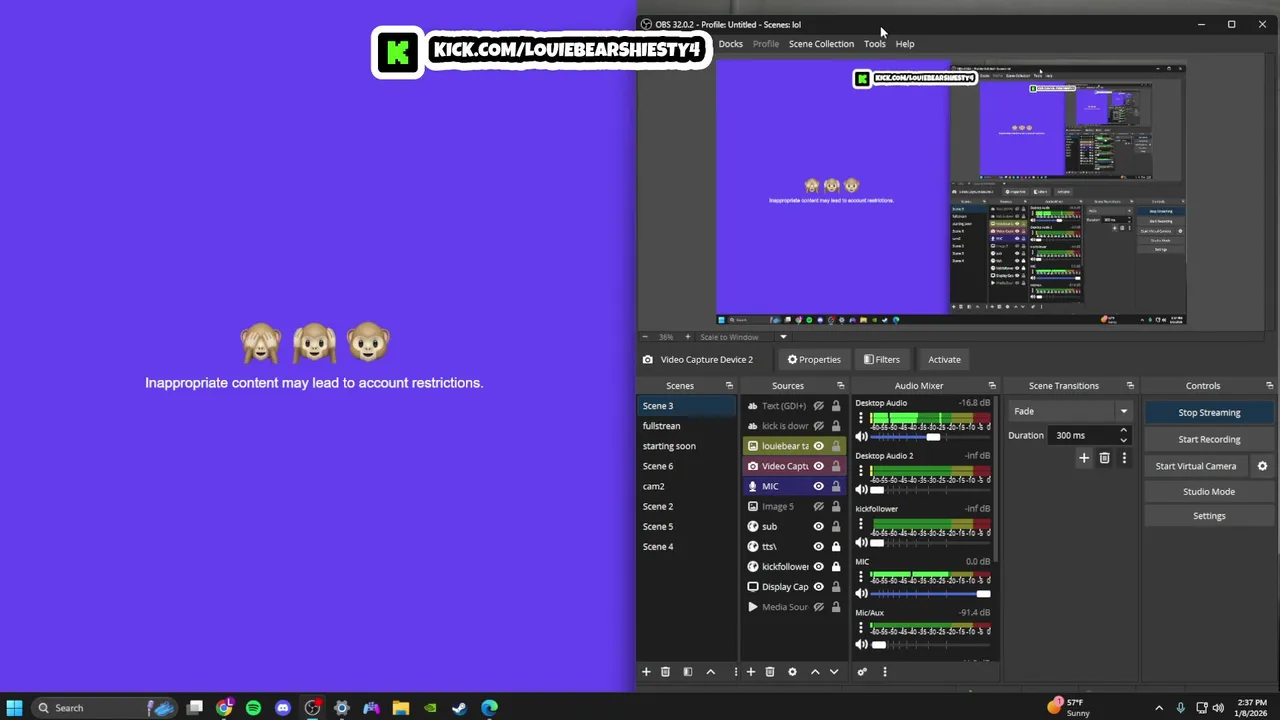The width and height of the screenshot is (1280, 720).
Task: Adjust Desktop Audio volume slider
Action: [930, 437]
